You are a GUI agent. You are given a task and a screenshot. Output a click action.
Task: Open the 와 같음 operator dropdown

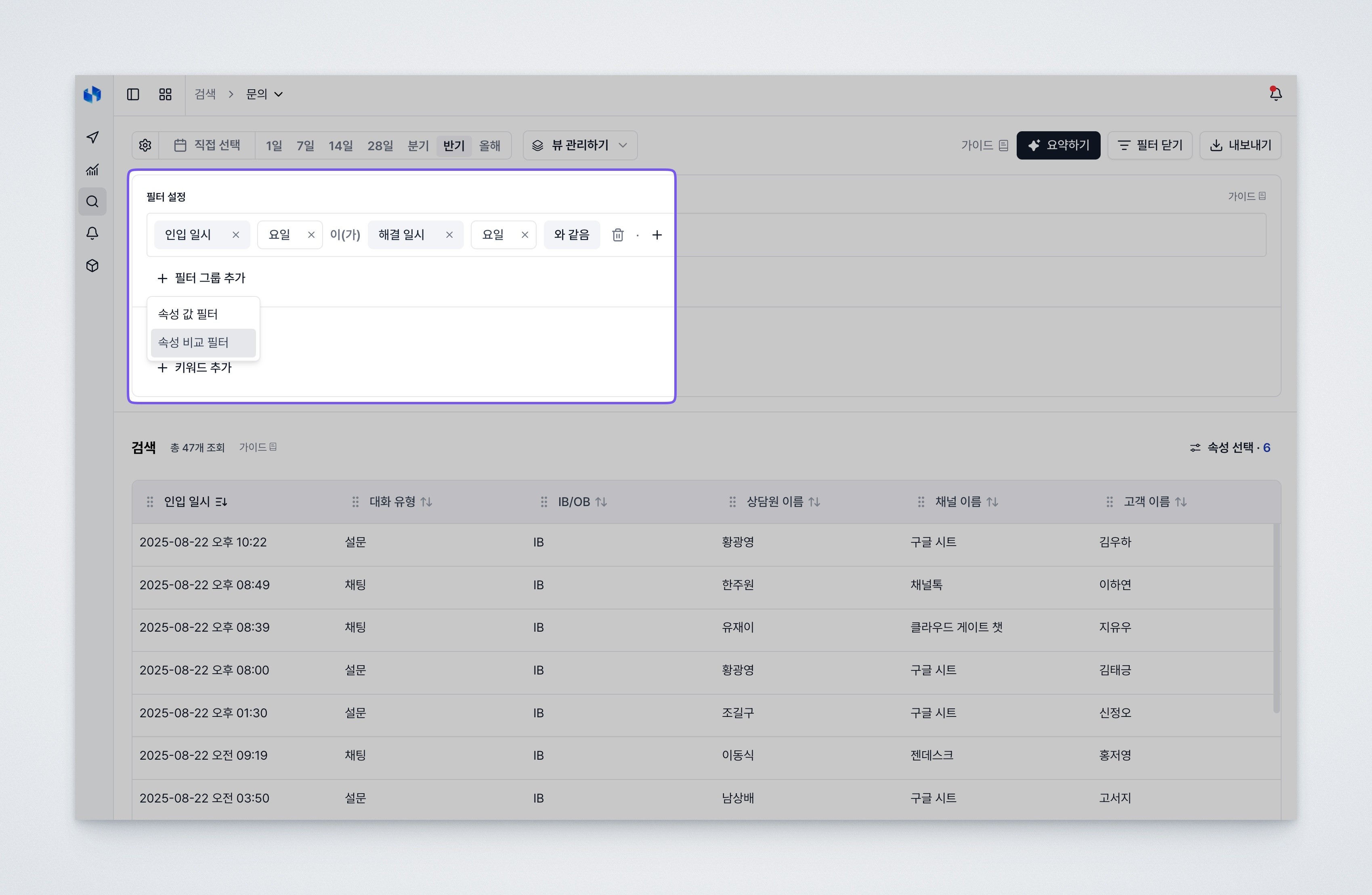click(571, 235)
